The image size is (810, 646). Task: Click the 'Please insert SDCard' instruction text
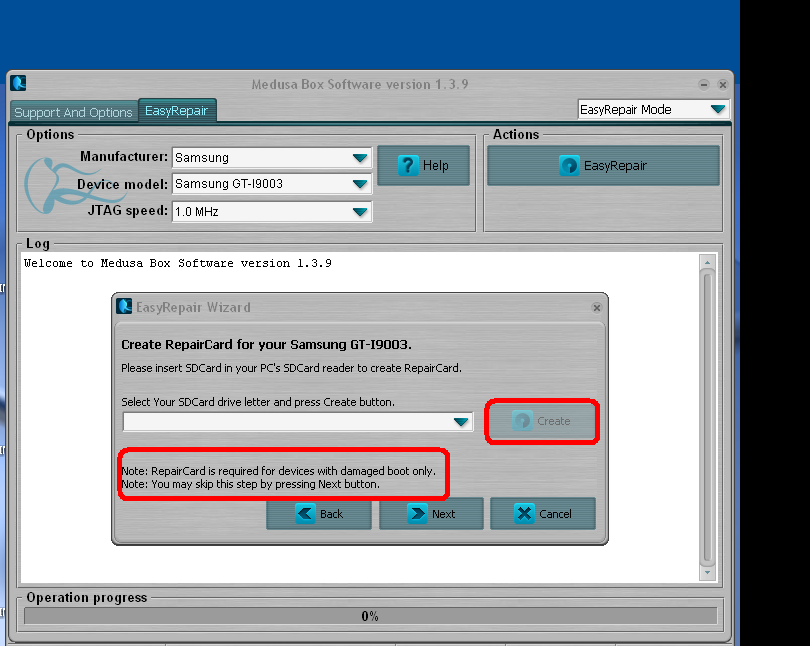291,368
